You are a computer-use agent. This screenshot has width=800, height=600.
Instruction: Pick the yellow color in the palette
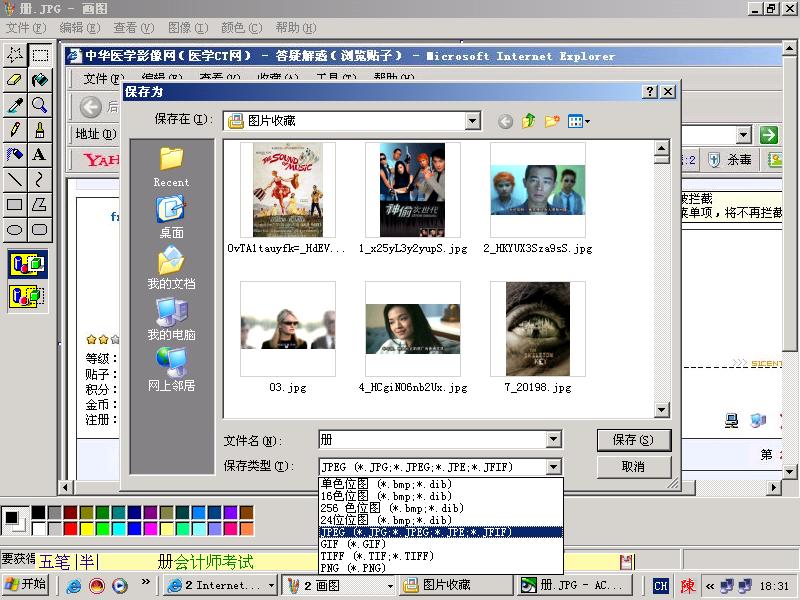click(87, 529)
